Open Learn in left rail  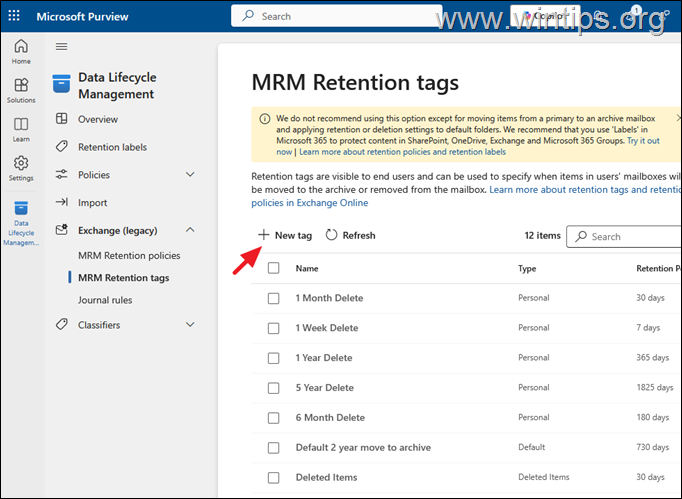click(21, 129)
